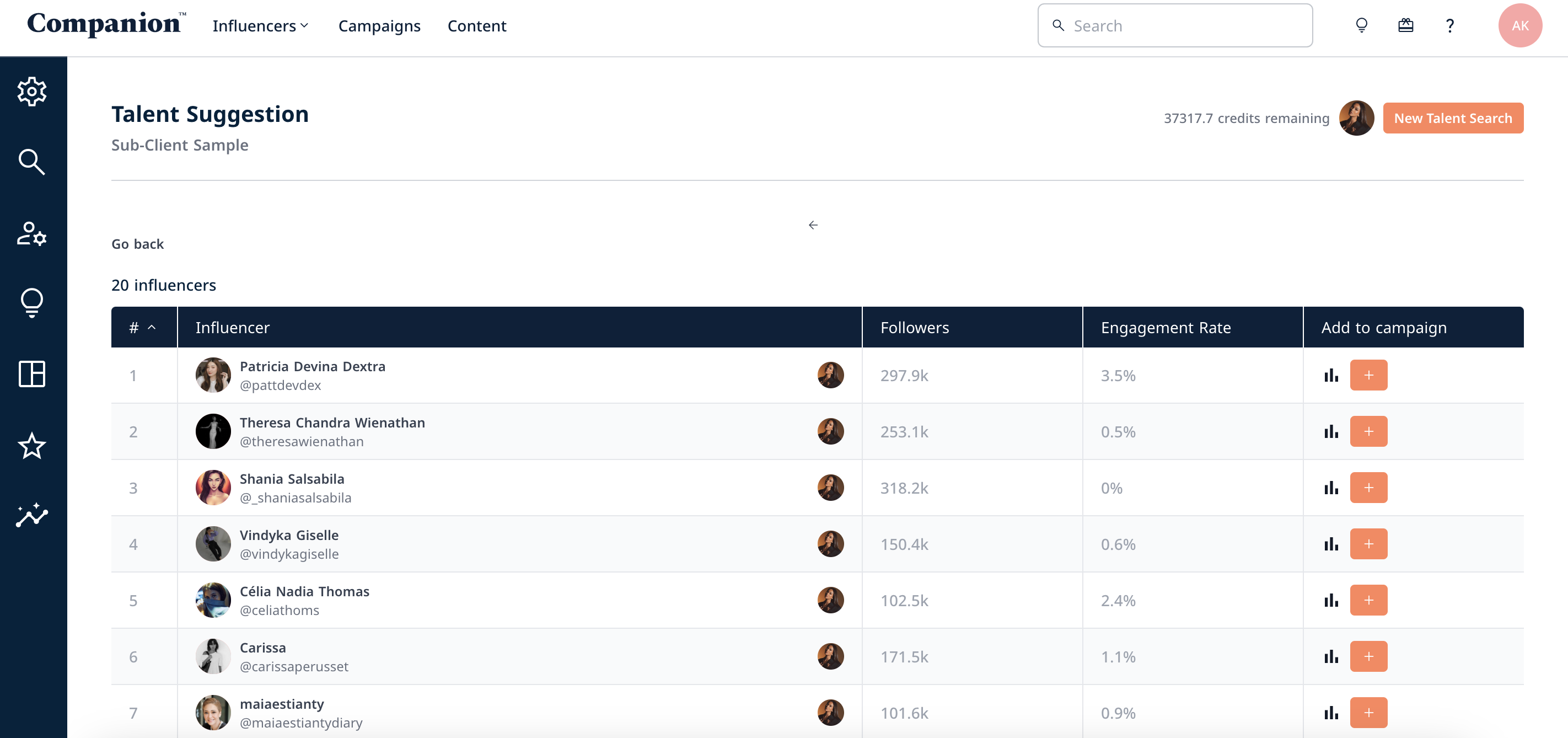Expand the Influencers dropdown menu
The height and width of the screenshot is (738, 1568).
pos(261,25)
